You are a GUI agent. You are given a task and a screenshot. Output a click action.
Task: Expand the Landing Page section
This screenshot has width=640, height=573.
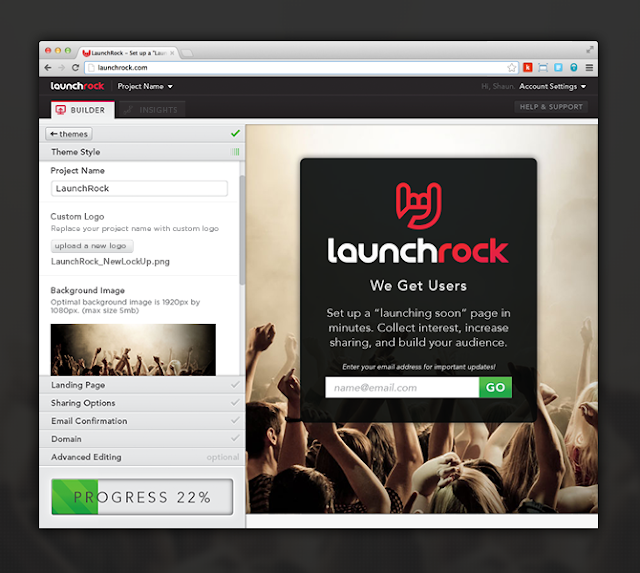pos(142,385)
